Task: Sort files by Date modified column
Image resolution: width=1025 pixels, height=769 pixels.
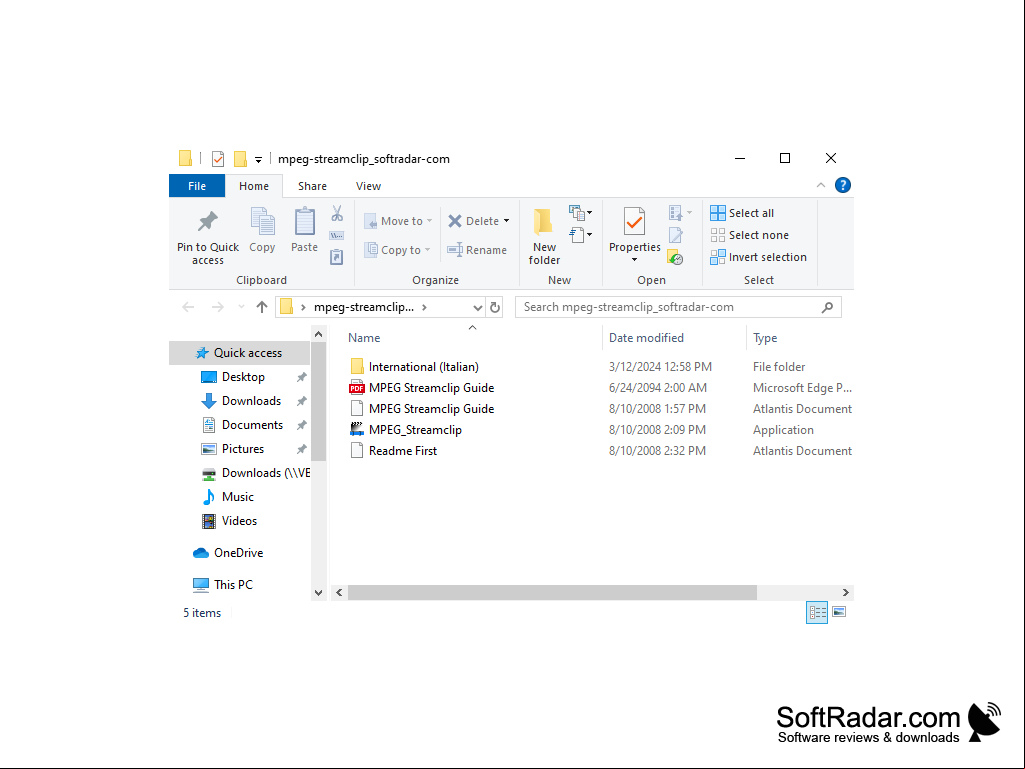Action: (647, 338)
